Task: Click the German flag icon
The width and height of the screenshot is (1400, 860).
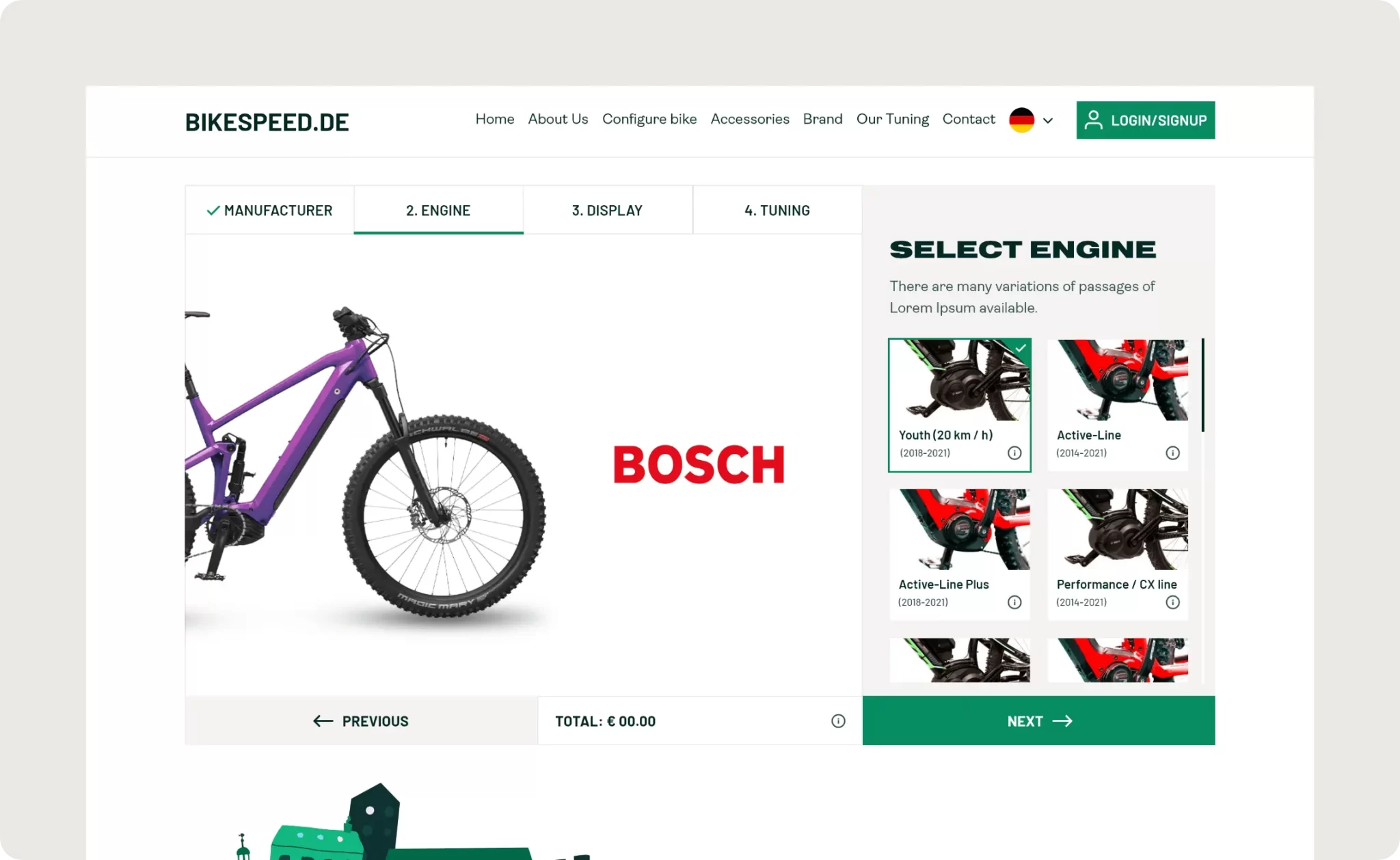Action: (x=1021, y=120)
